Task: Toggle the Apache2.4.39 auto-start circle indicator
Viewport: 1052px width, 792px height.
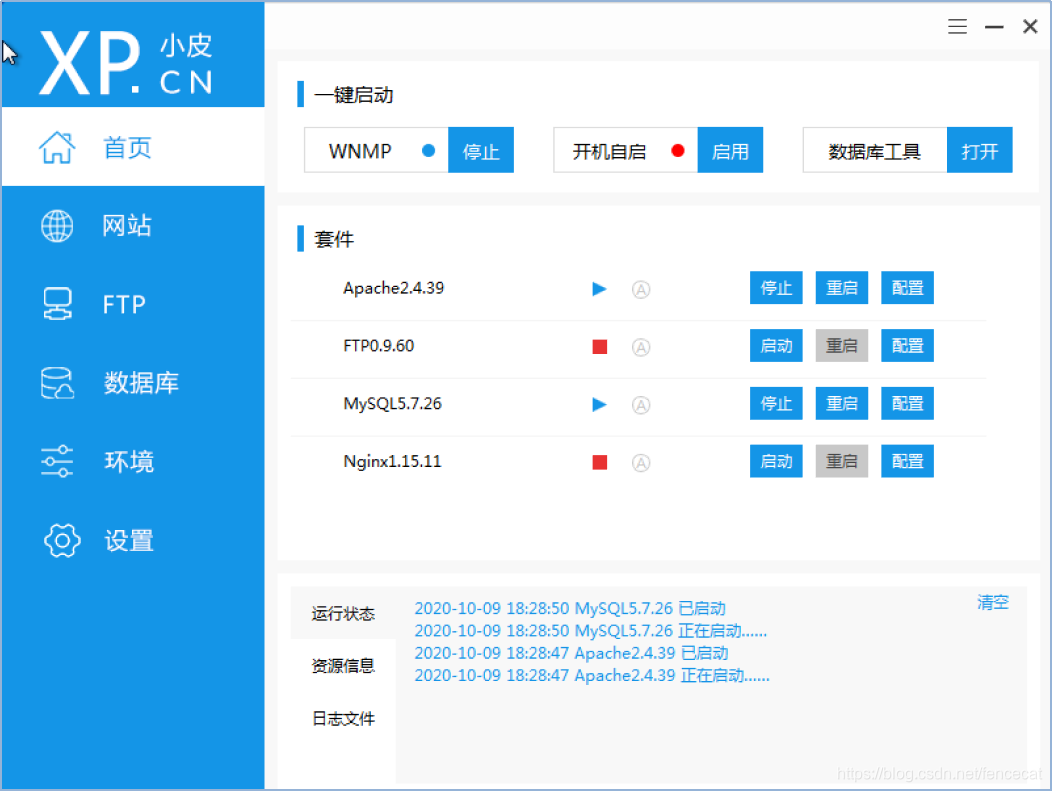Action: (640, 289)
